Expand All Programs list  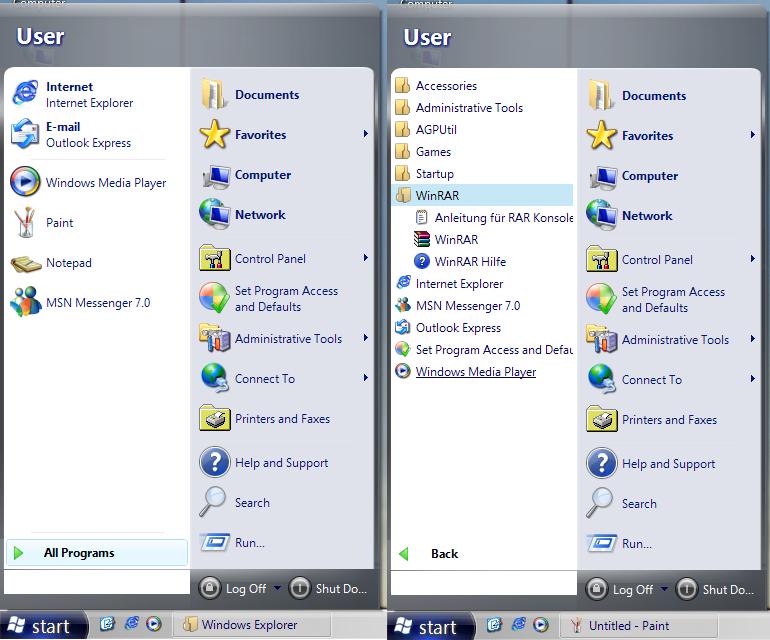click(x=79, y=553)
